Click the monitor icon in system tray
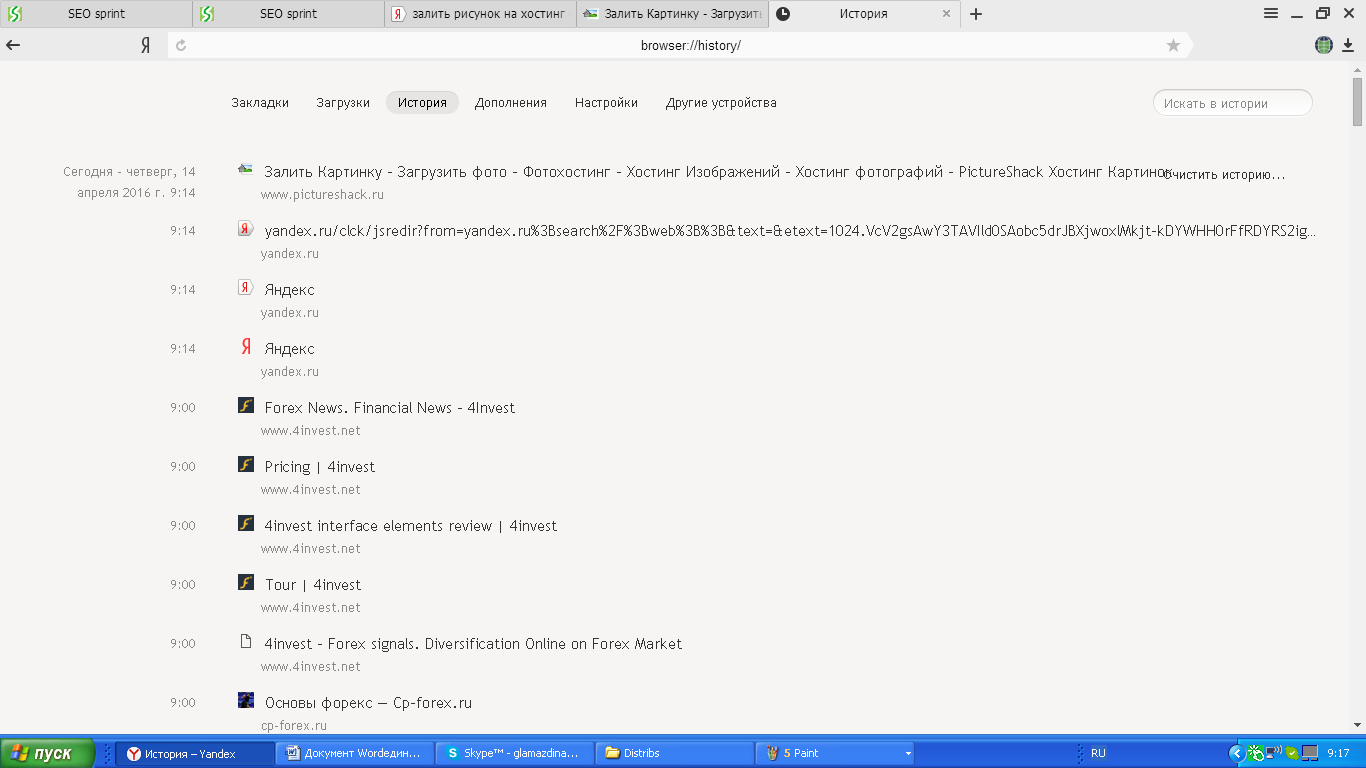This screenshot has width=1366, height=768. point(1309,753)
